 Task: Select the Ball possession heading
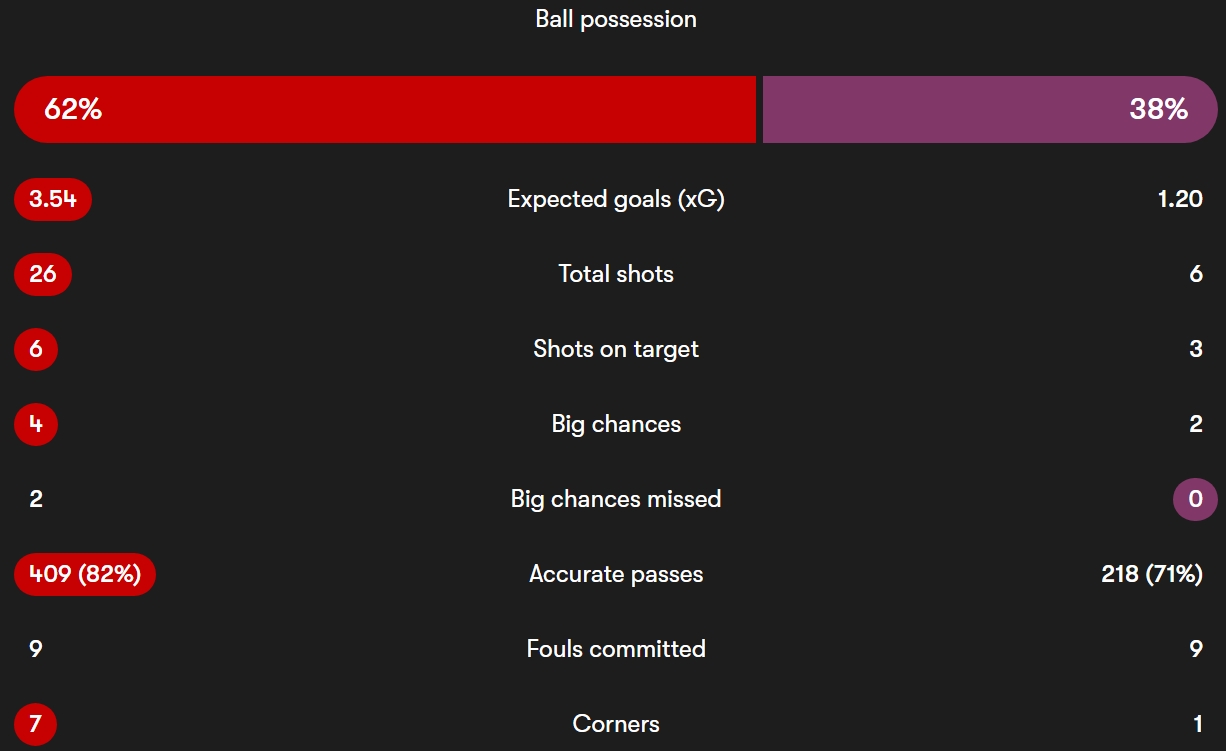coord(616,19)
